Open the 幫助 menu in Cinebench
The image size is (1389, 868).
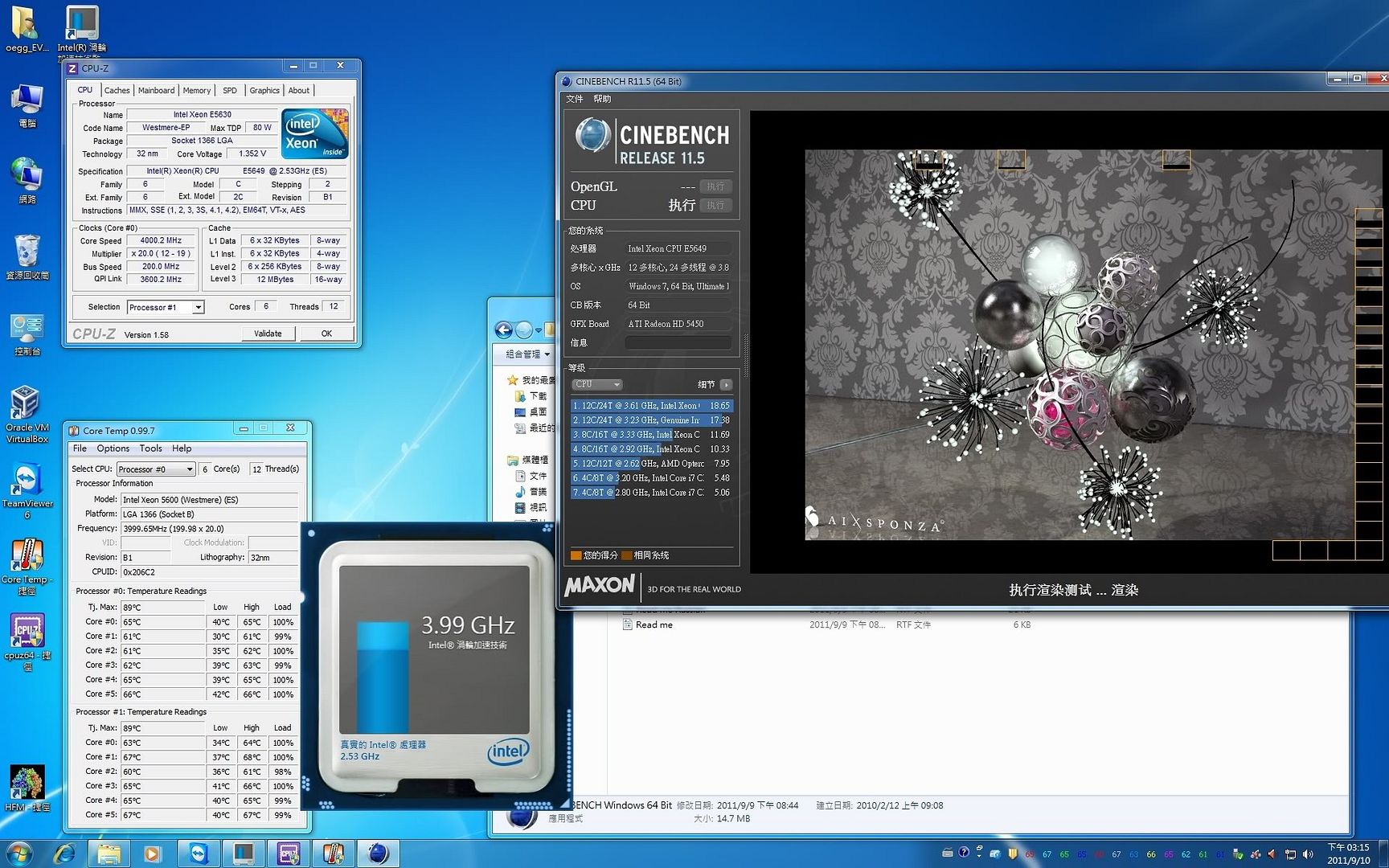point(602,99)
